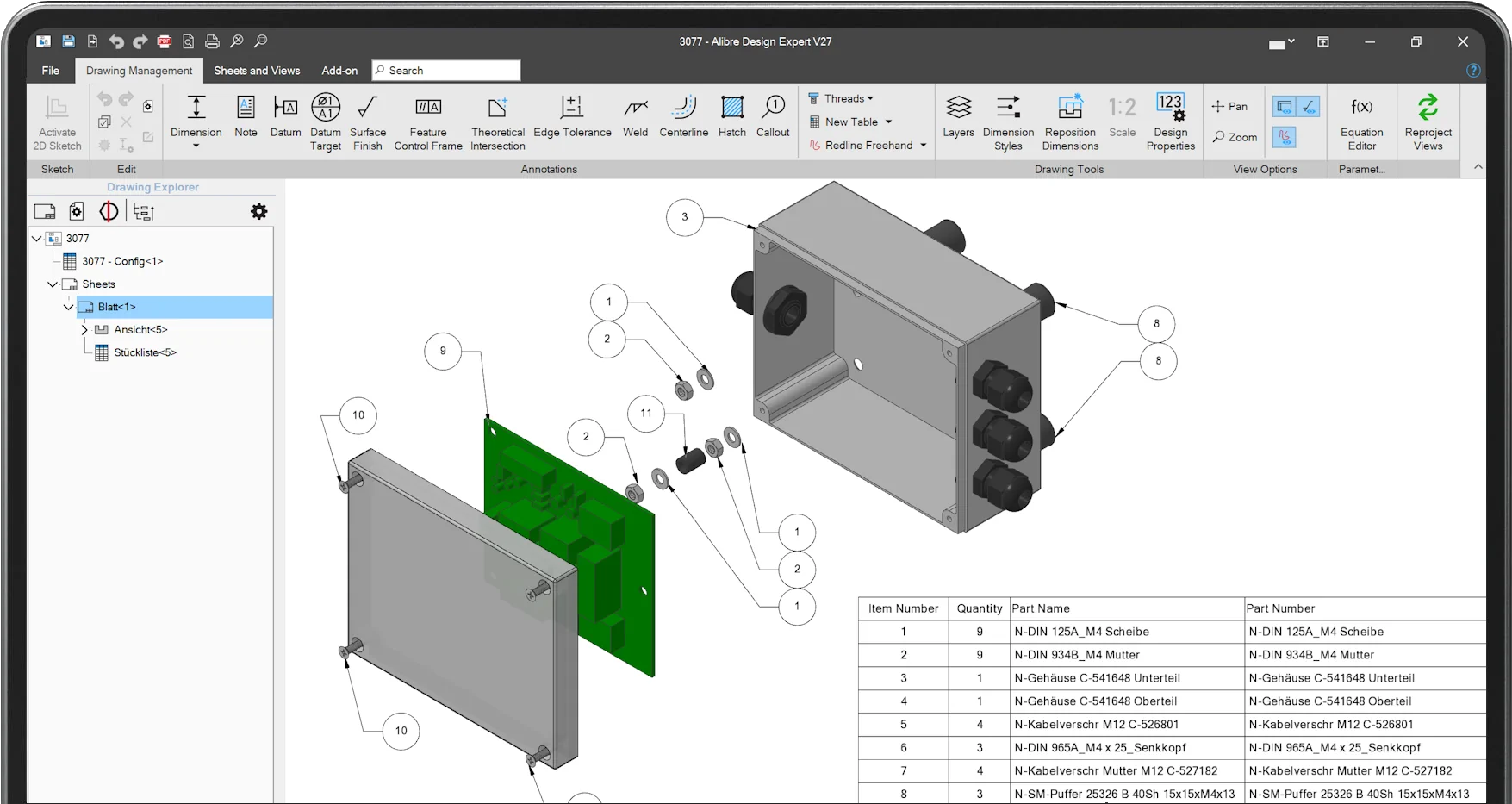The height and width of the screenshot is (804, 1512).
Task: Select the Surface Finish tool
Action: pos(368,122)
